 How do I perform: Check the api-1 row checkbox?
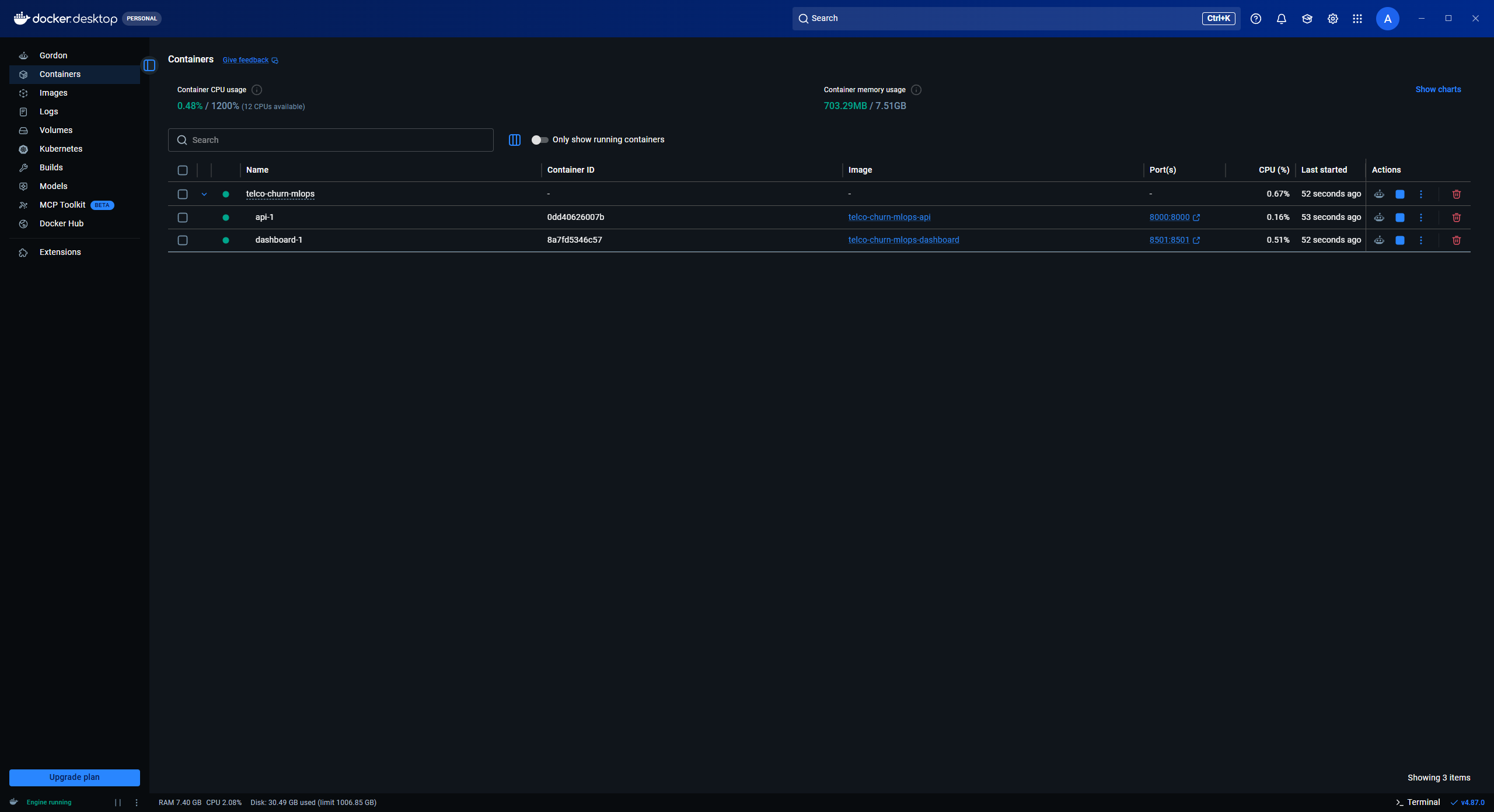[183, 218]
